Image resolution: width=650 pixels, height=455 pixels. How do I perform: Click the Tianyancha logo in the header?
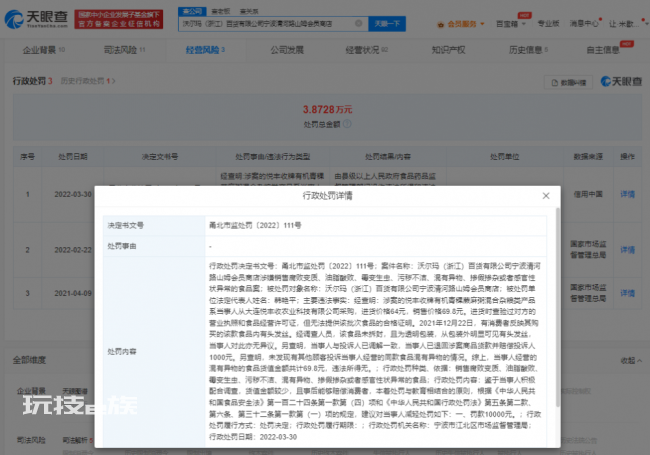tap(36, 19)
